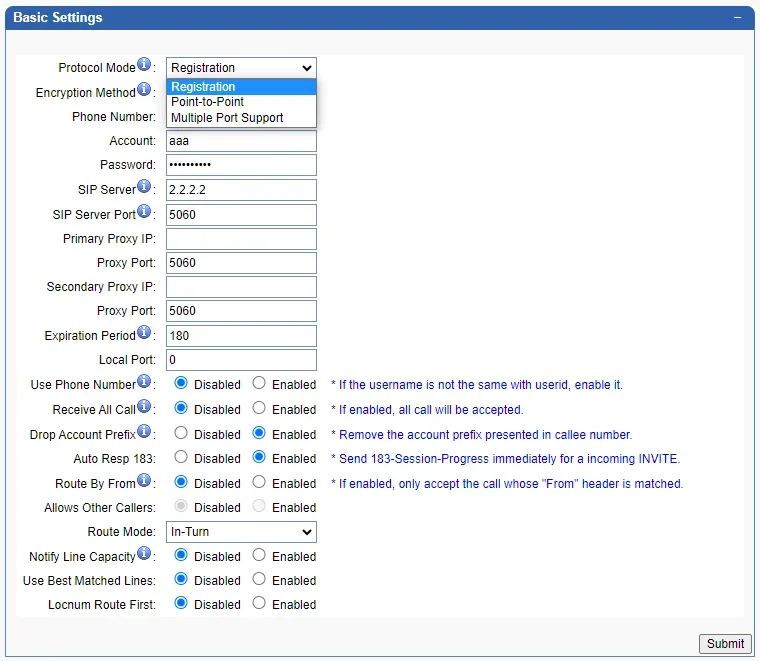Click info icon beside SIP Server Port
Image resolution: width=760 pixels, height=661 pixels.
click(144, 211)
